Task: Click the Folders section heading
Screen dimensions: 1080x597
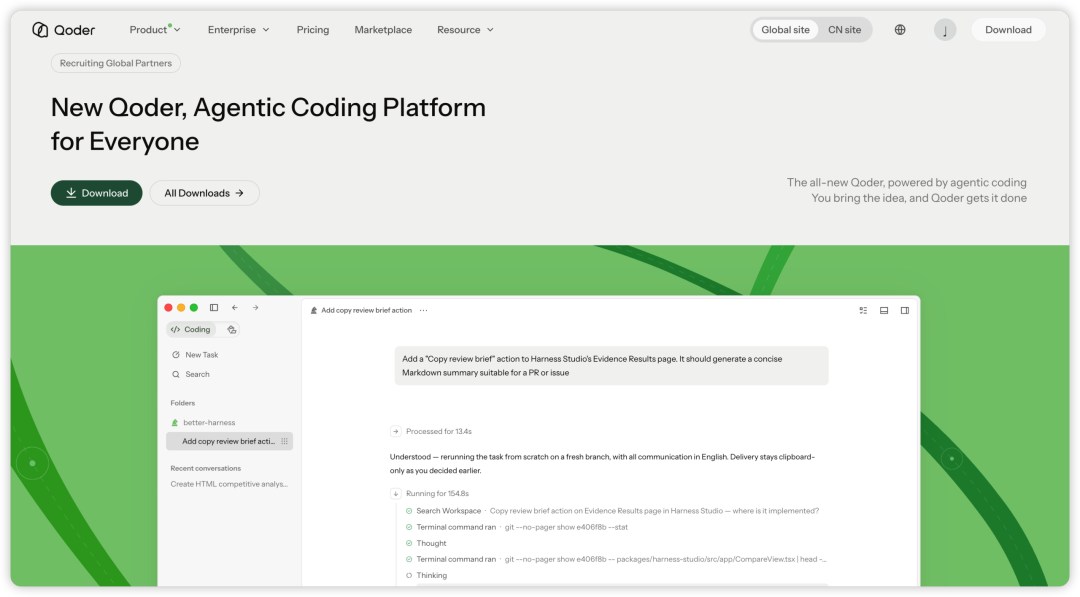Action: coord(183,403)
